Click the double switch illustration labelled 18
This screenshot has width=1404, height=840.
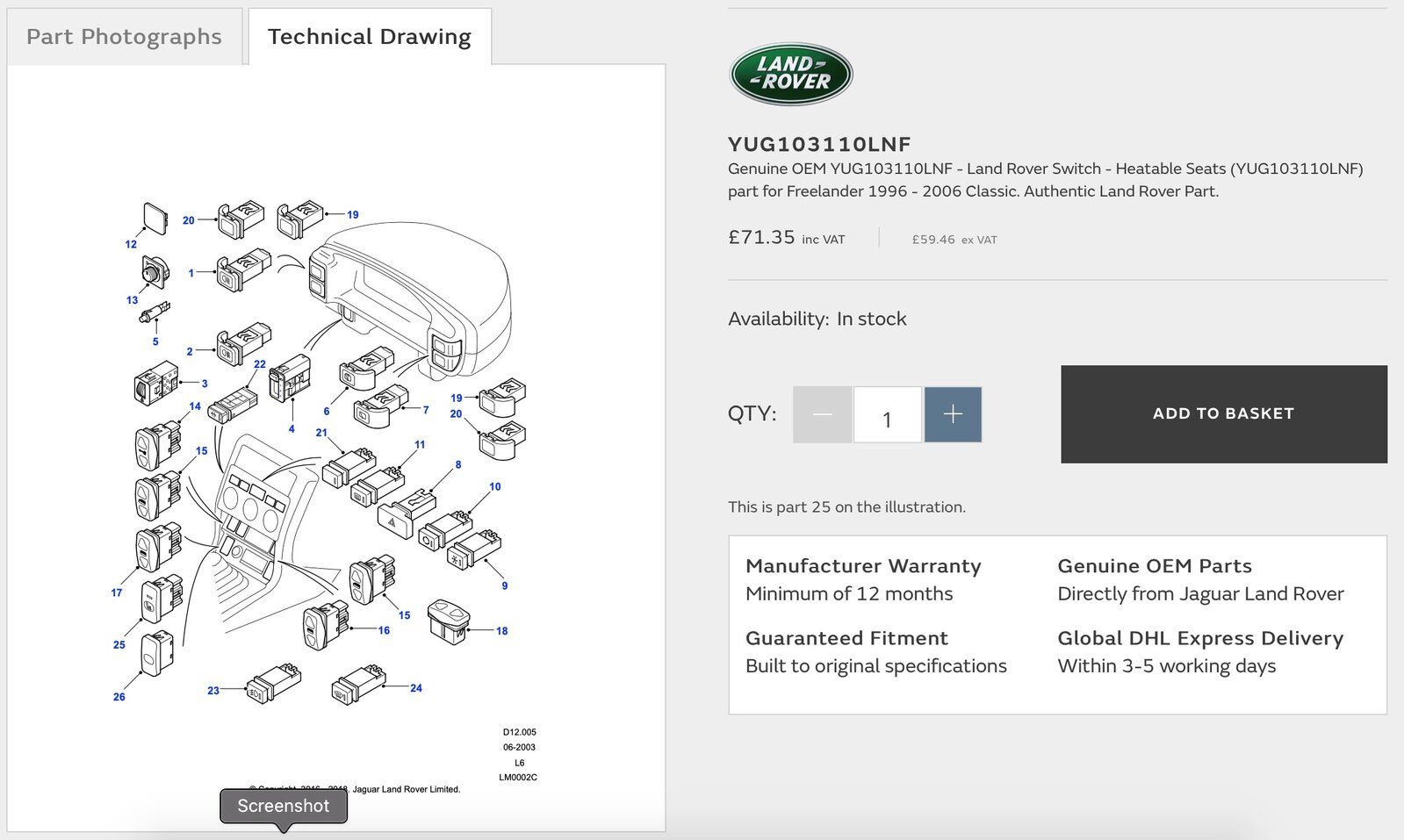[x=449, y=621]
